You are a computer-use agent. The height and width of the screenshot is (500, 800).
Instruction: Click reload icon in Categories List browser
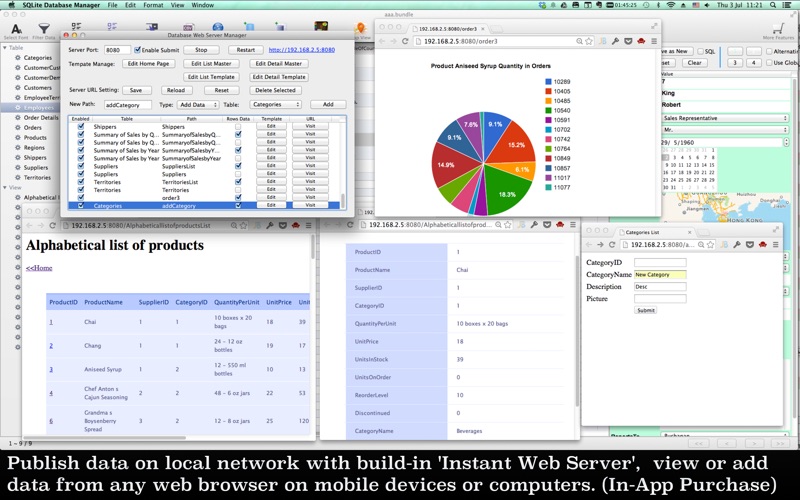pyautogui.click(x=612, y=245)
